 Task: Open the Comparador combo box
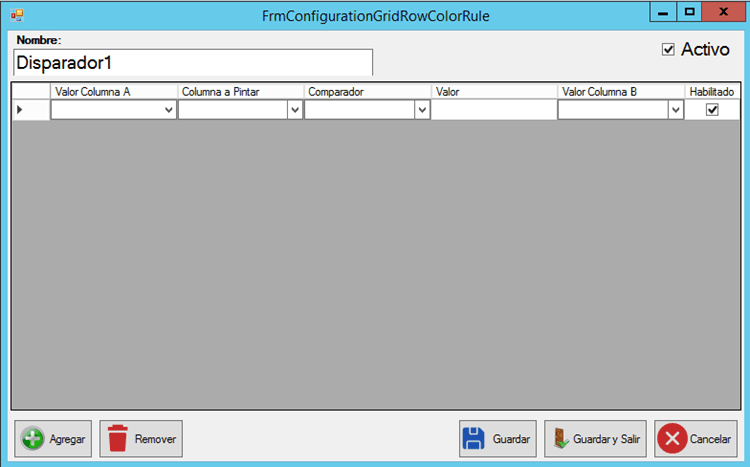(x=422, y=111)
